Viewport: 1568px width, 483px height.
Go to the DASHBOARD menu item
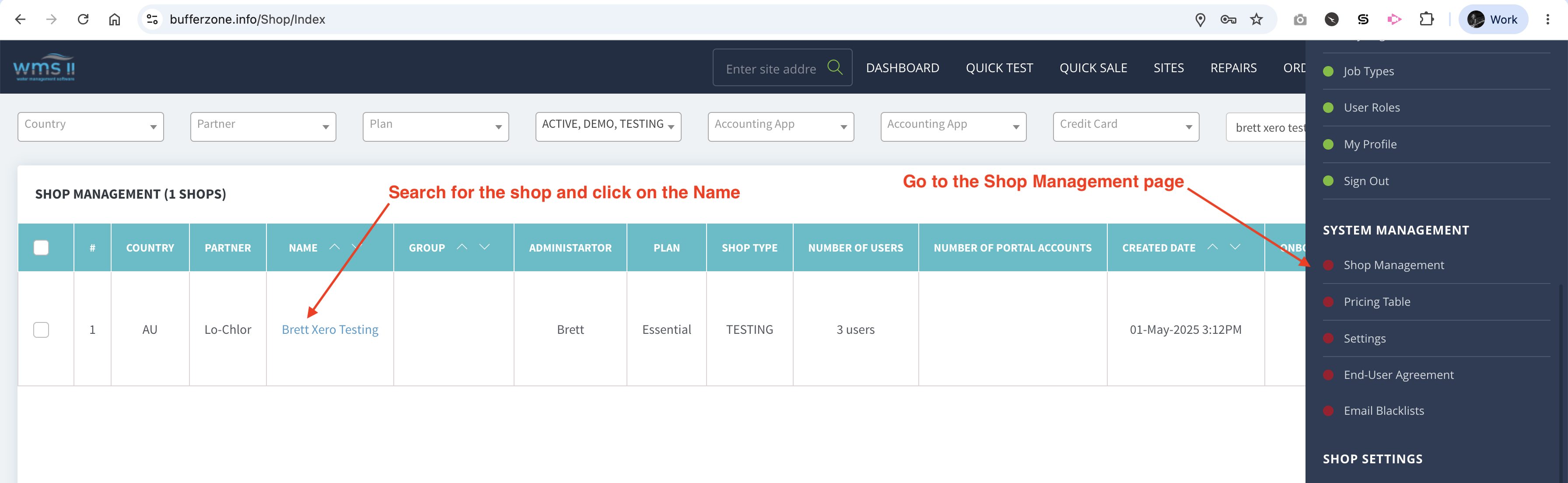click(903, 67)
